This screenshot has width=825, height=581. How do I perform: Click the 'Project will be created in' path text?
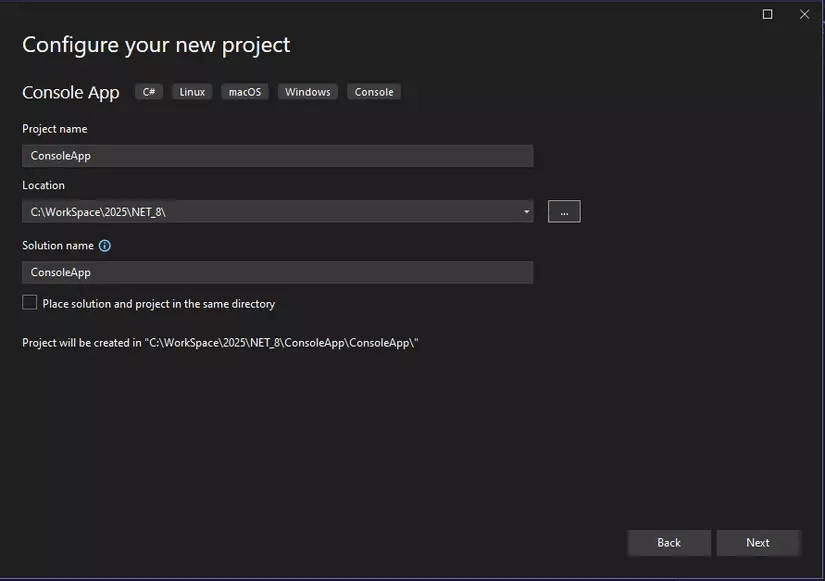(220, 343)
